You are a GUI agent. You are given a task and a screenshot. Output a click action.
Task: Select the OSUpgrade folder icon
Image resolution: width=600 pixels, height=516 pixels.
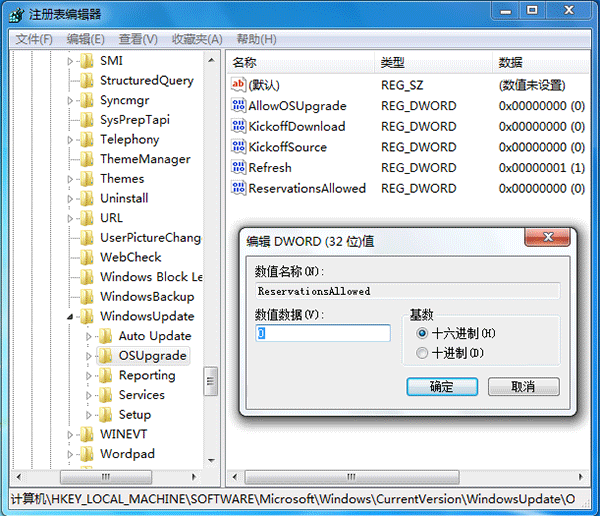pos(105,356)
